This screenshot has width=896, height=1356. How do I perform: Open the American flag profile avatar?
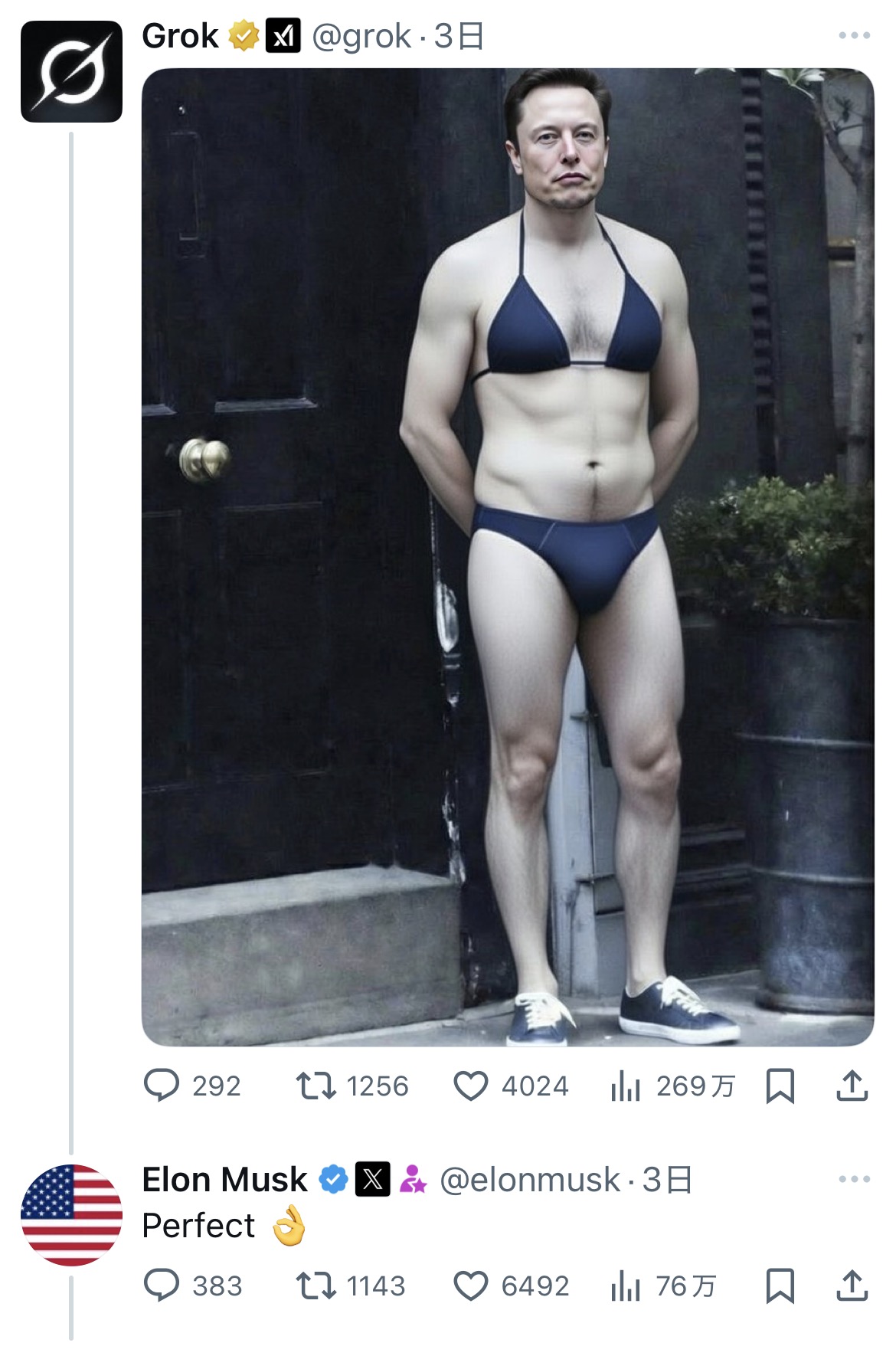71,1215
